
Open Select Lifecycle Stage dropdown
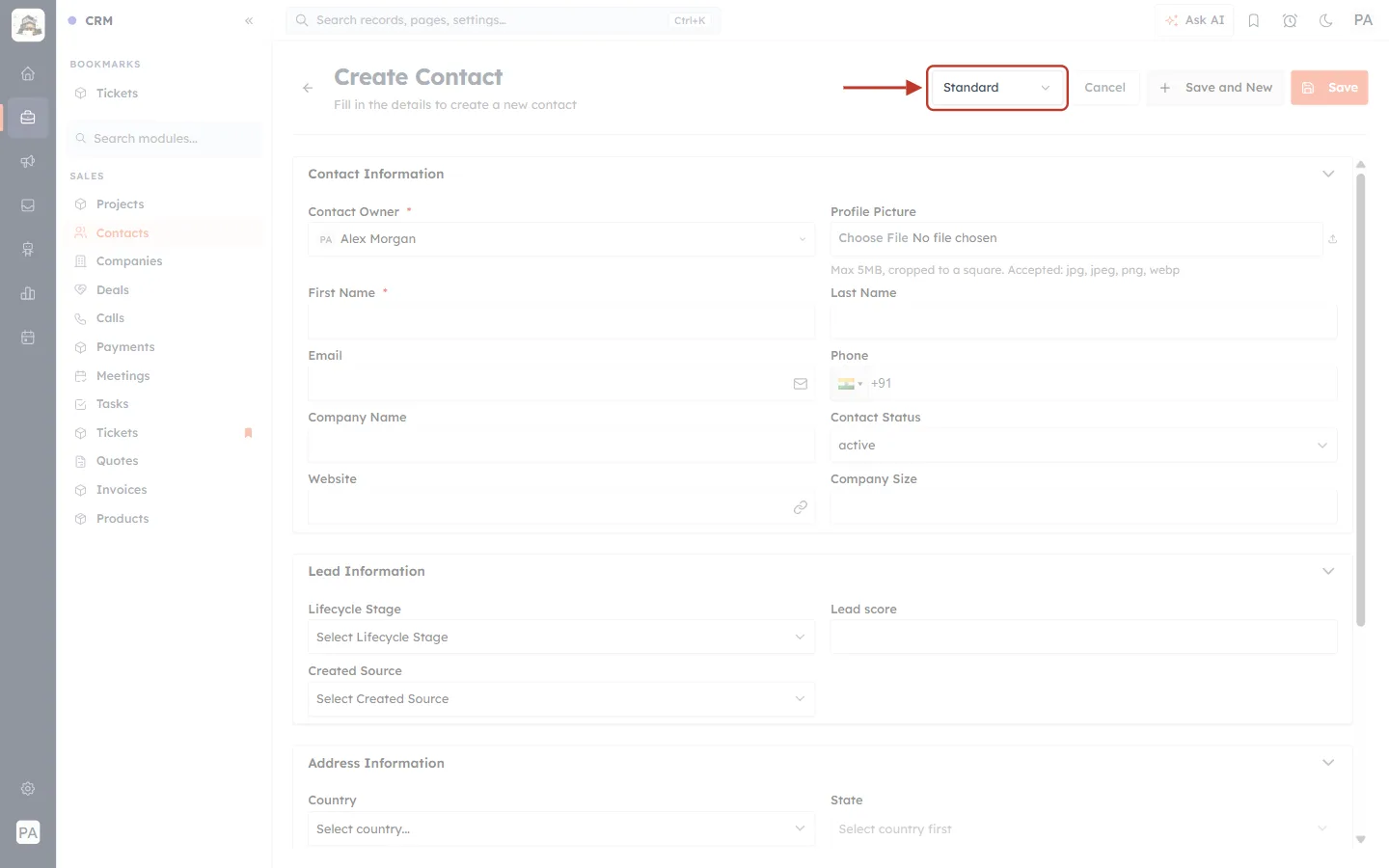561,637
